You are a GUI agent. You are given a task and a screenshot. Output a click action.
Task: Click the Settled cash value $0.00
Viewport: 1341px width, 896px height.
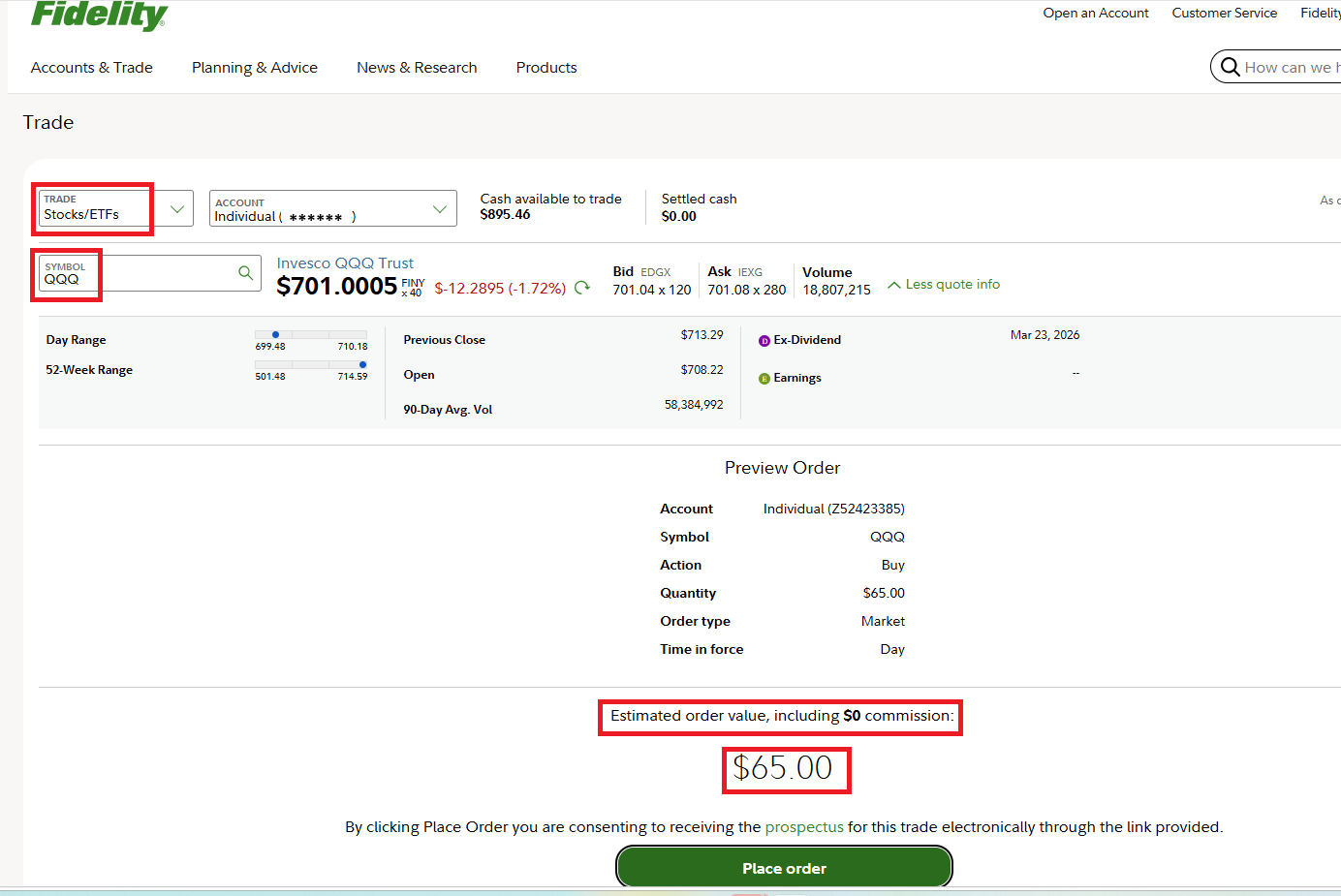(679, 216)
